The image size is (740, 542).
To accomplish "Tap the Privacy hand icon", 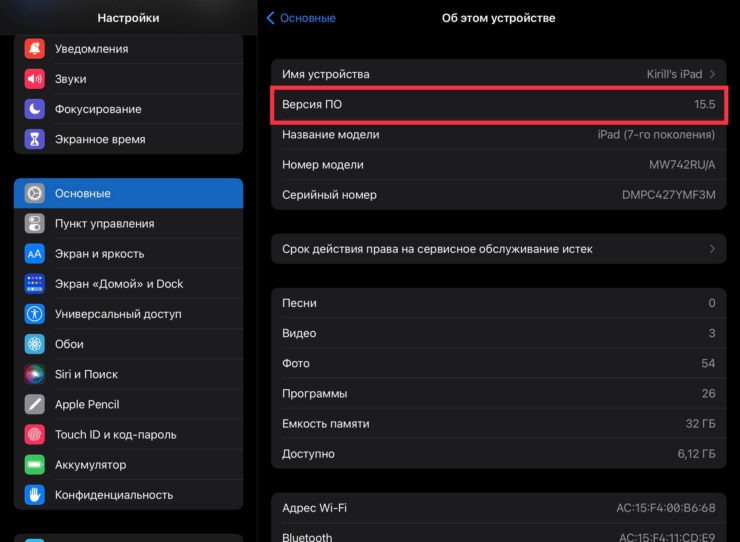I will point(34,495).
